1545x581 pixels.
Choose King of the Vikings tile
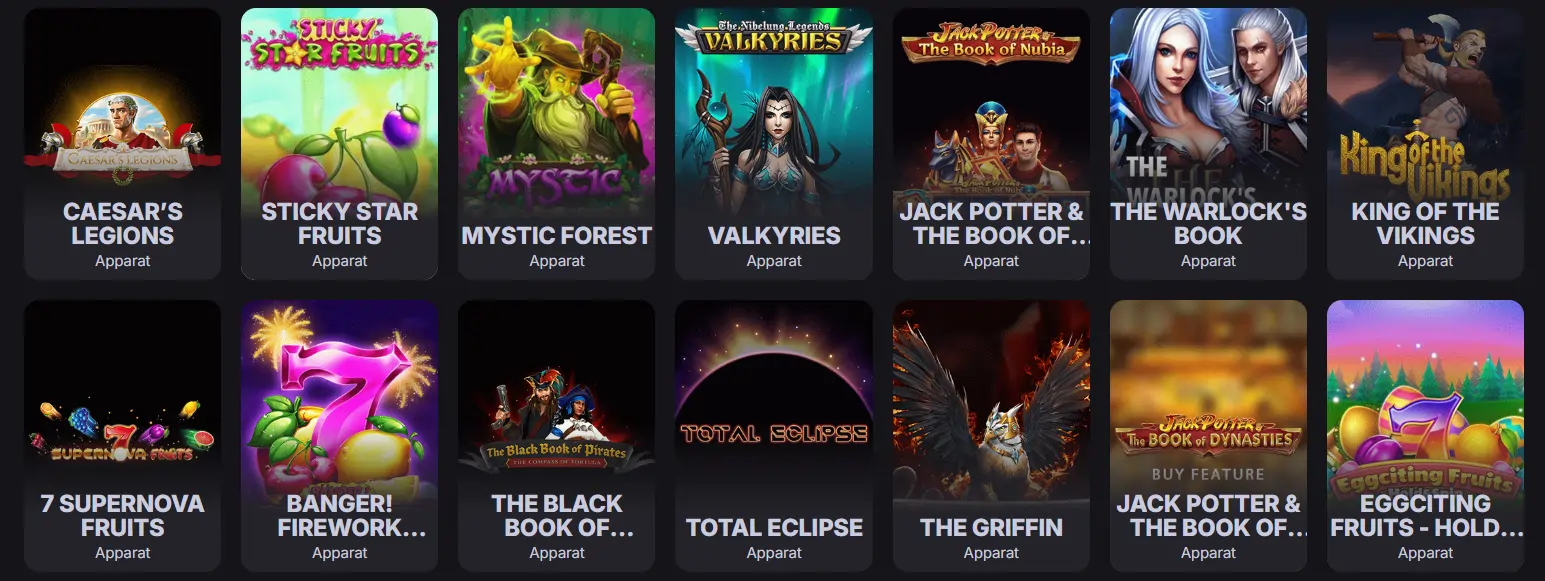point(1425,144)
